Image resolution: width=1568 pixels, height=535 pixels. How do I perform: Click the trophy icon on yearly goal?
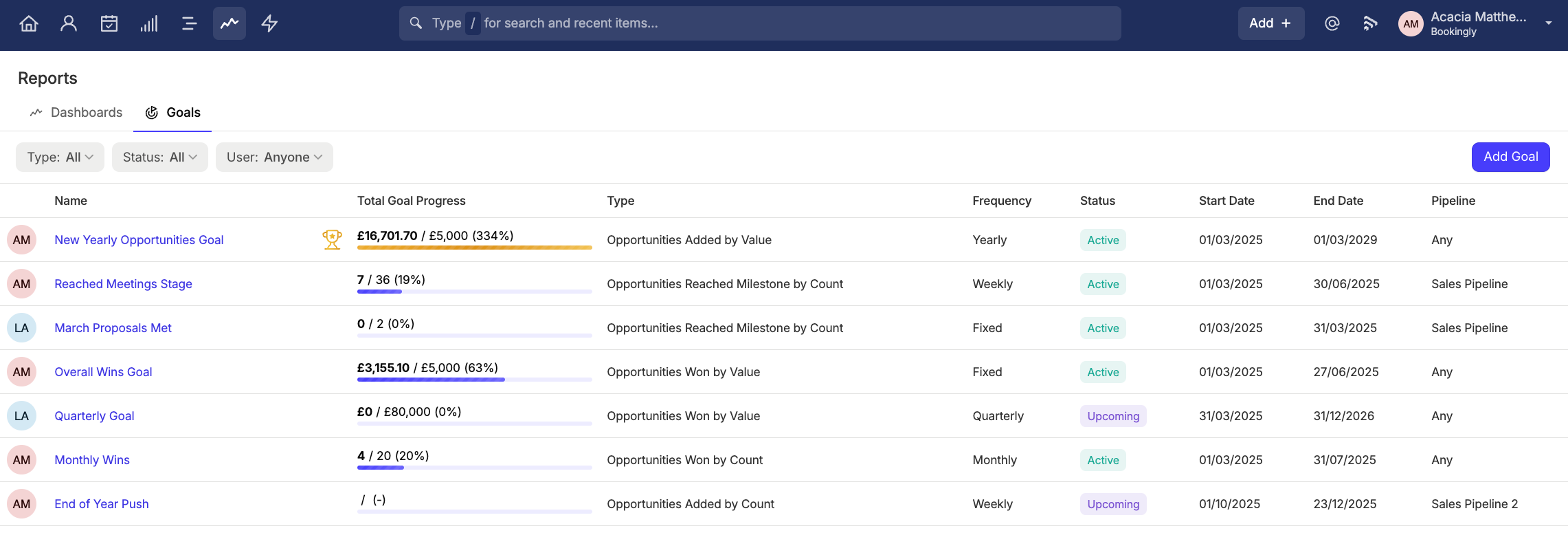click(332, 239)
